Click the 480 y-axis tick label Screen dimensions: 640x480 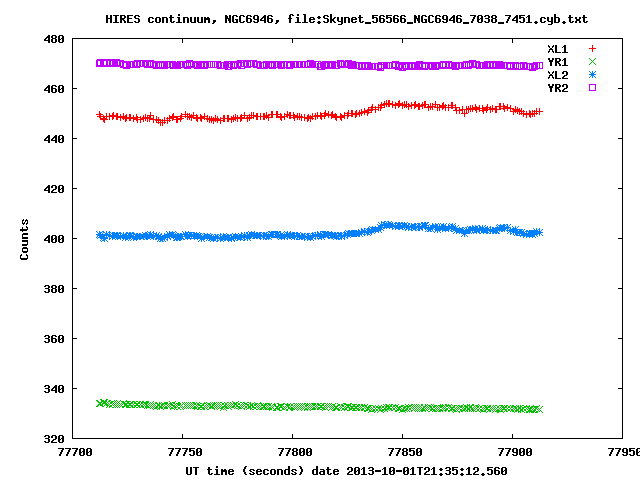(54, 39)
